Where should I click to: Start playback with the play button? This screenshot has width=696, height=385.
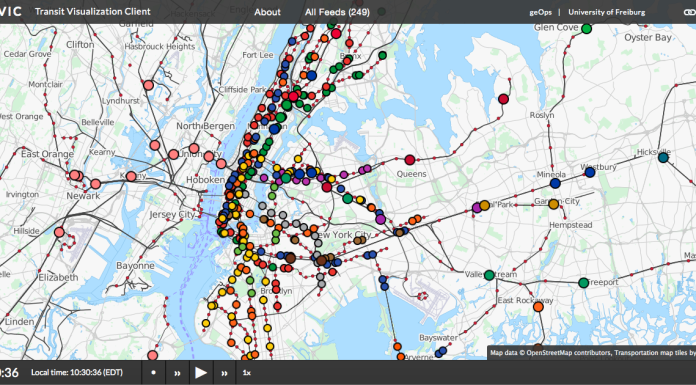pyautogui.click(x=201, y=373)
